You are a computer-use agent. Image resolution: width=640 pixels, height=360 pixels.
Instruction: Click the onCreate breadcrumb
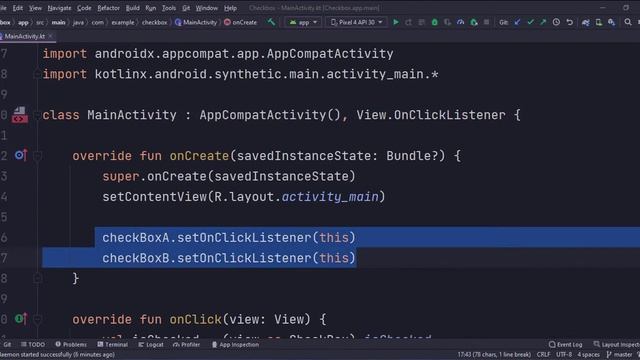240,22
